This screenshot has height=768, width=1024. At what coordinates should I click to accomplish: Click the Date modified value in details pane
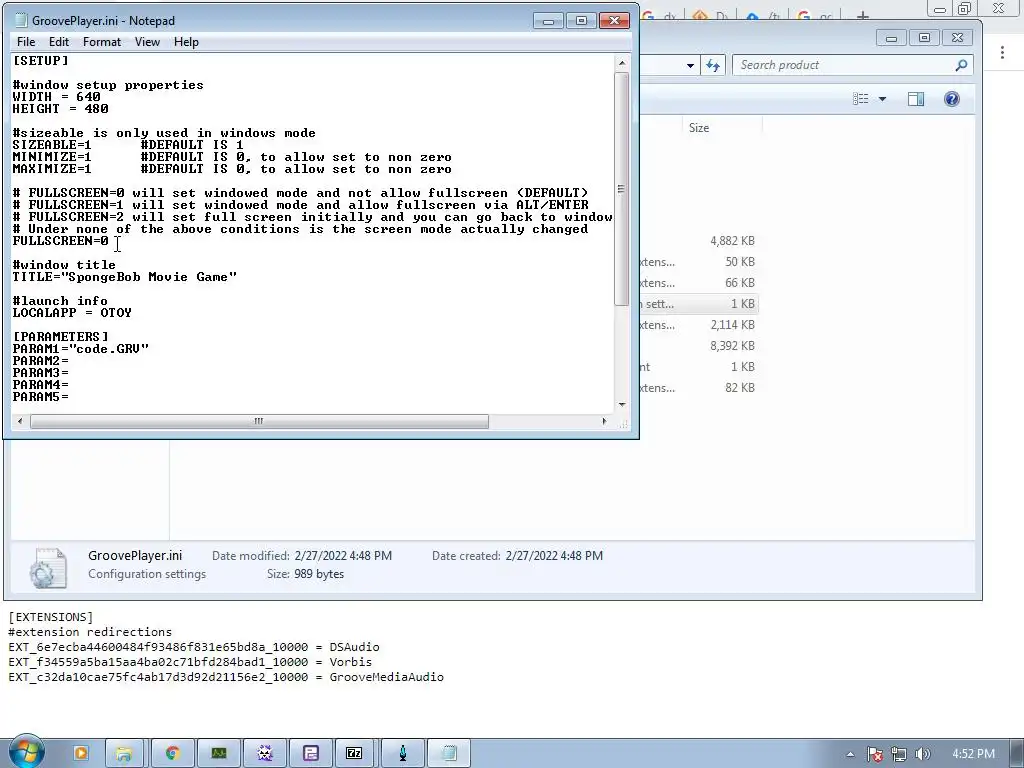343,556
